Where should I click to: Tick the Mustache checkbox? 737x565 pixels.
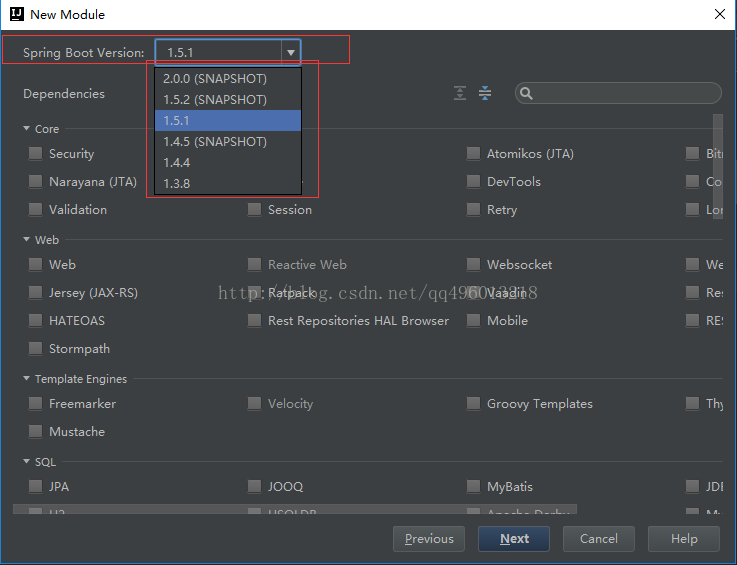(35, 432)
